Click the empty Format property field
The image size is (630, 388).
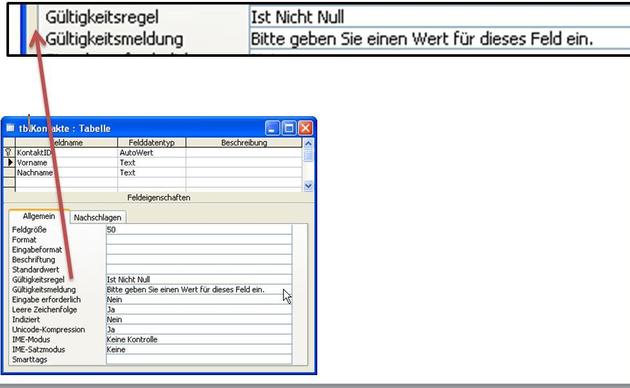(x=199, y=240)
